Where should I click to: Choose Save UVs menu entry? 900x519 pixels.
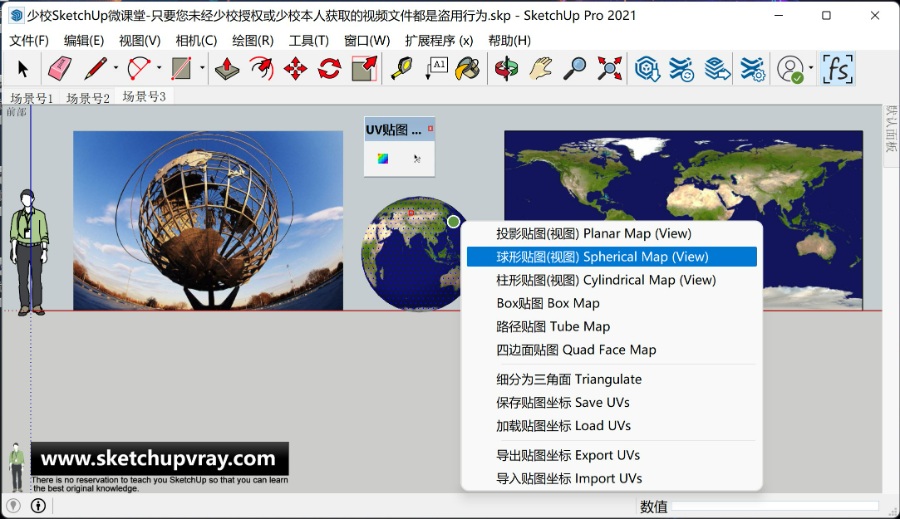click(x=612, y=402)
